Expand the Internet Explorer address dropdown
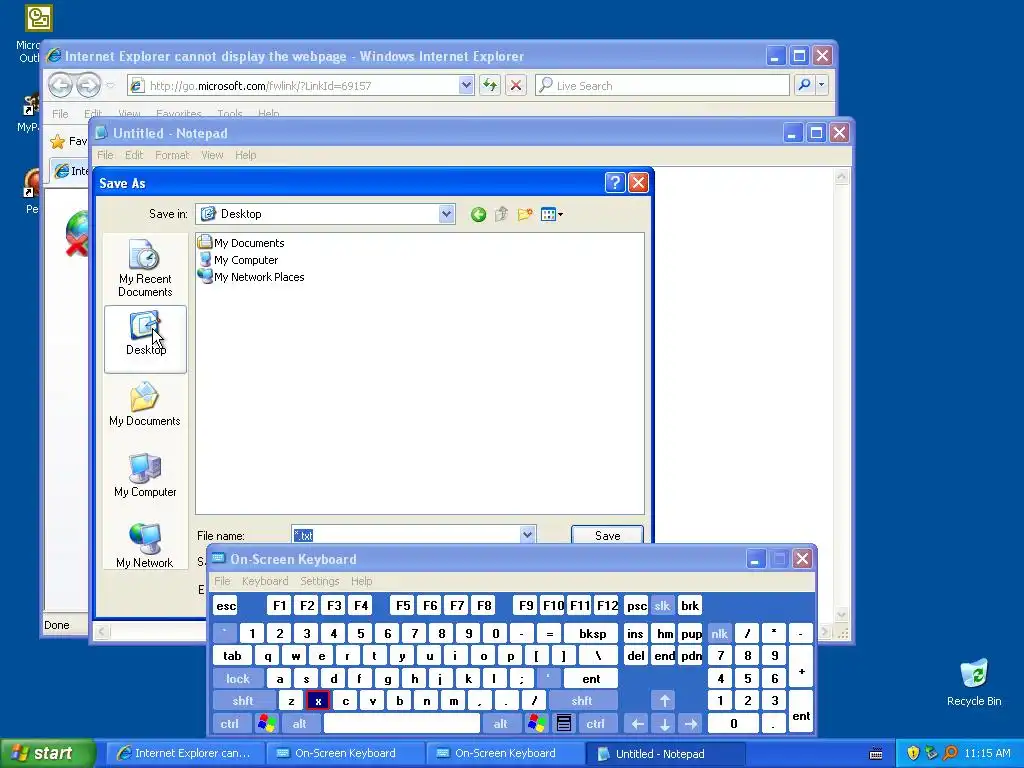Screen dimensions: 1024x768 (x=466, y=85)
